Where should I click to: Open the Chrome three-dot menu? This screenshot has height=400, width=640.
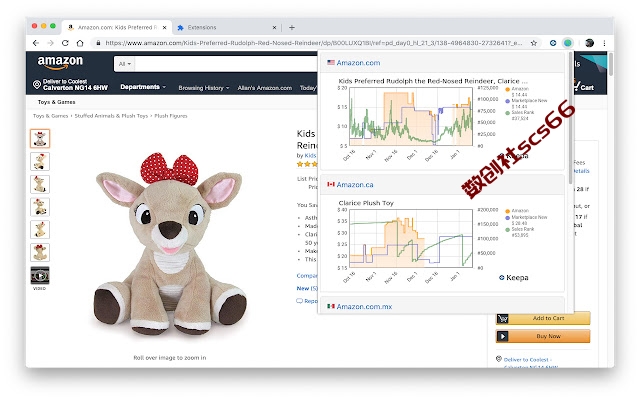[x=604, y=43]
